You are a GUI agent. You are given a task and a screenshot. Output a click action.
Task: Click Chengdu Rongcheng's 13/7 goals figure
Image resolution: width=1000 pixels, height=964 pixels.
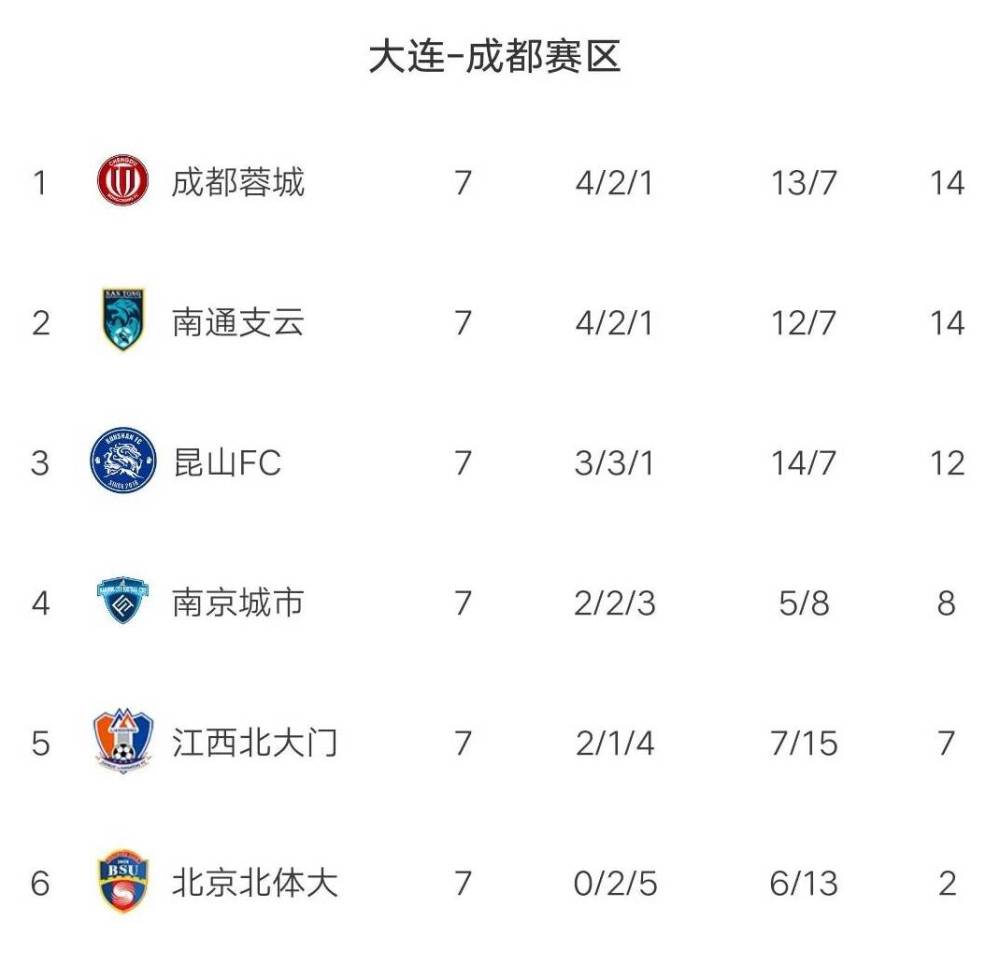[x=804, y=183]
